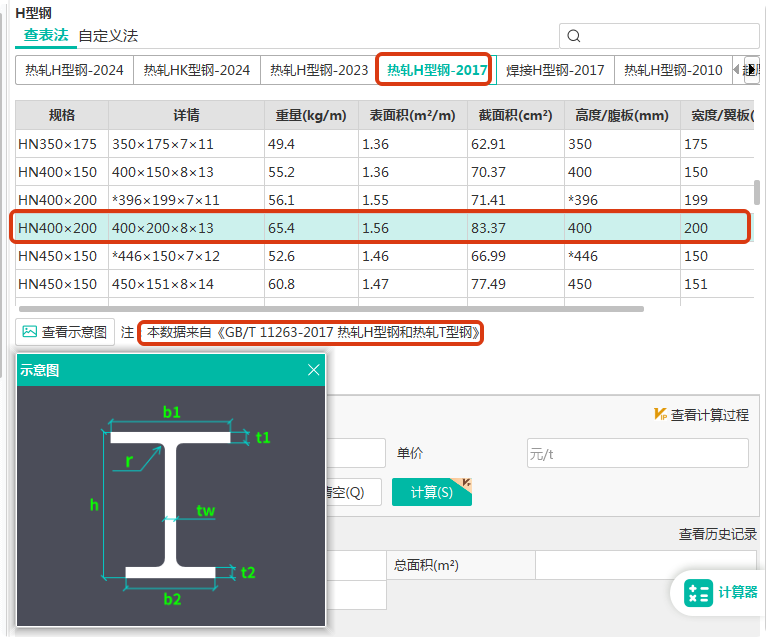The image size is (766, 637).
Task: Click weight value 60.8
Action: (x=281, y=284)
